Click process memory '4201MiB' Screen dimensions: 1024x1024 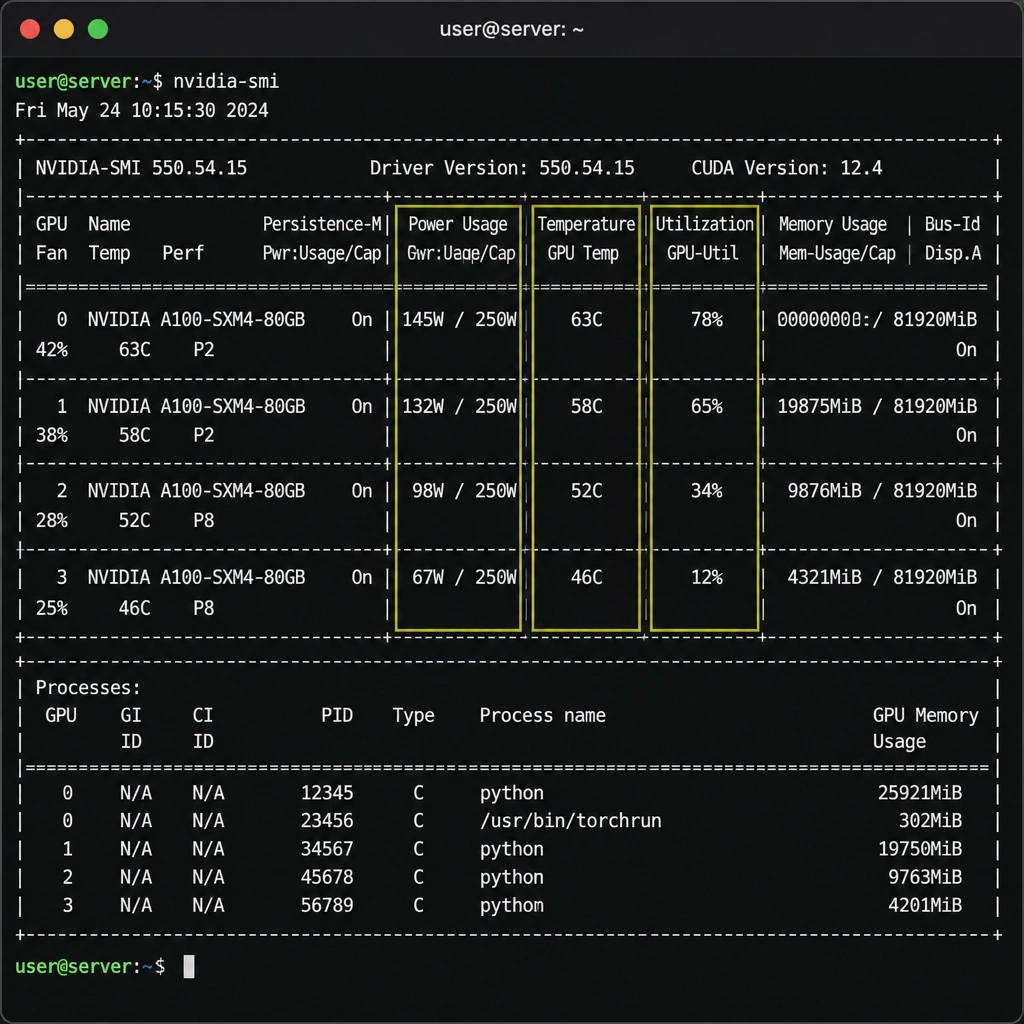(925, 905)
